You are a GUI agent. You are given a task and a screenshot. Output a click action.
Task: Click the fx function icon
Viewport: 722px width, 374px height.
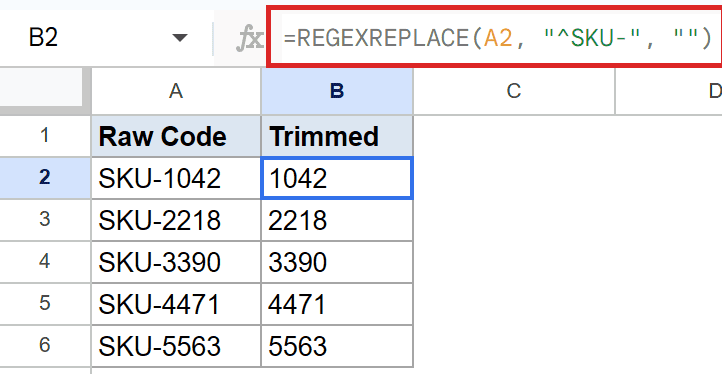tap(249, 38)
